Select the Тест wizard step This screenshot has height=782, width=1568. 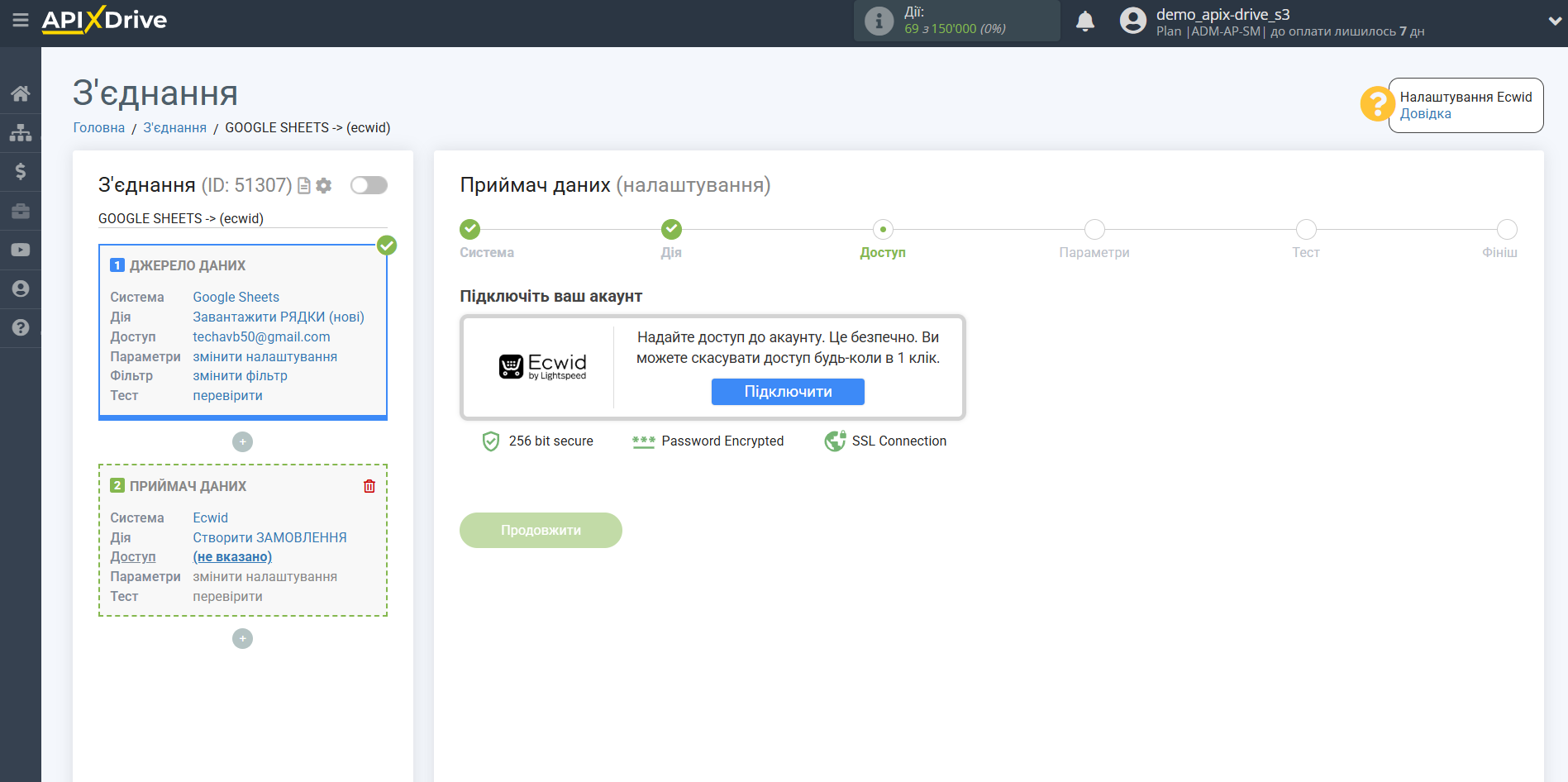click(1306, 229)
